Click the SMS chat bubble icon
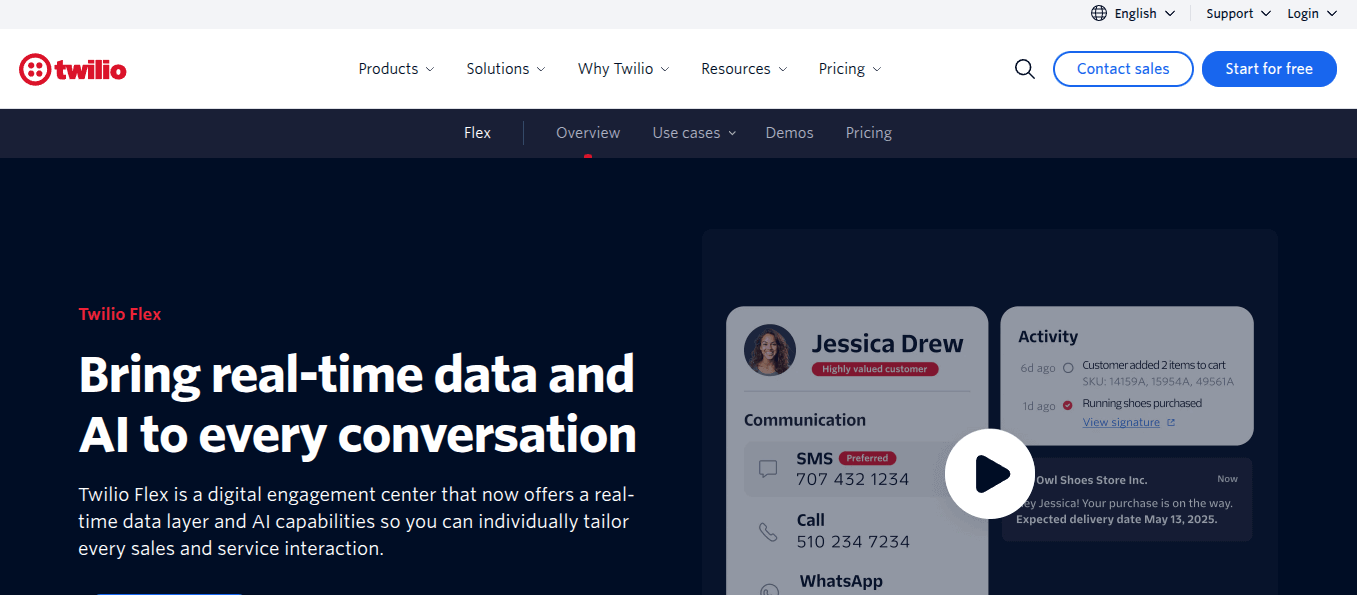1357x595 pixels. 768,469
